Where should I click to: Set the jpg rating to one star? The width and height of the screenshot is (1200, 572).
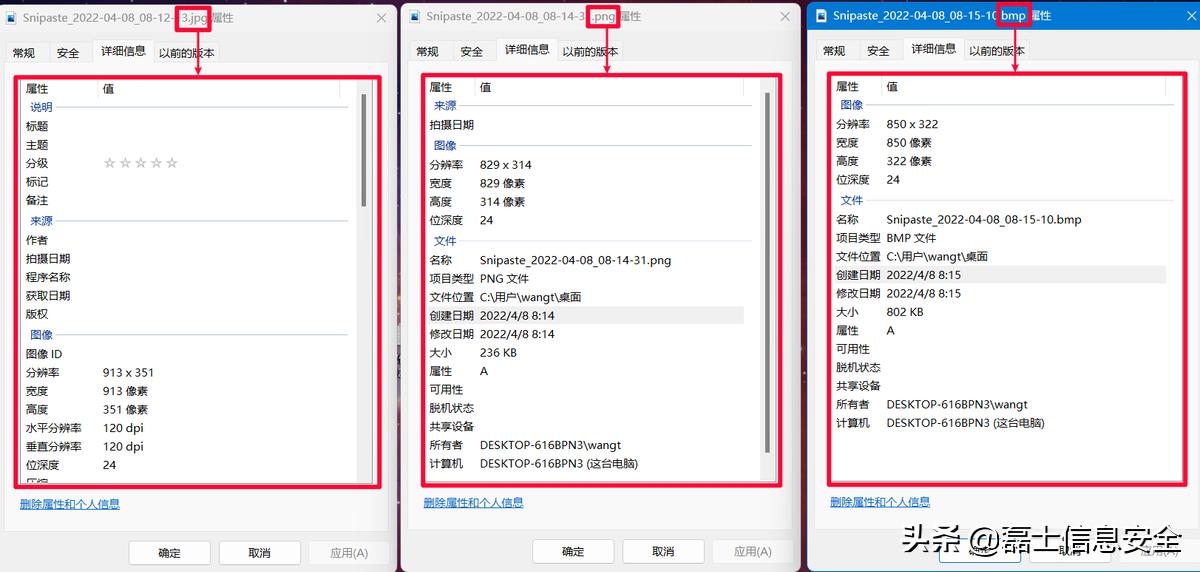click(110, 163)
